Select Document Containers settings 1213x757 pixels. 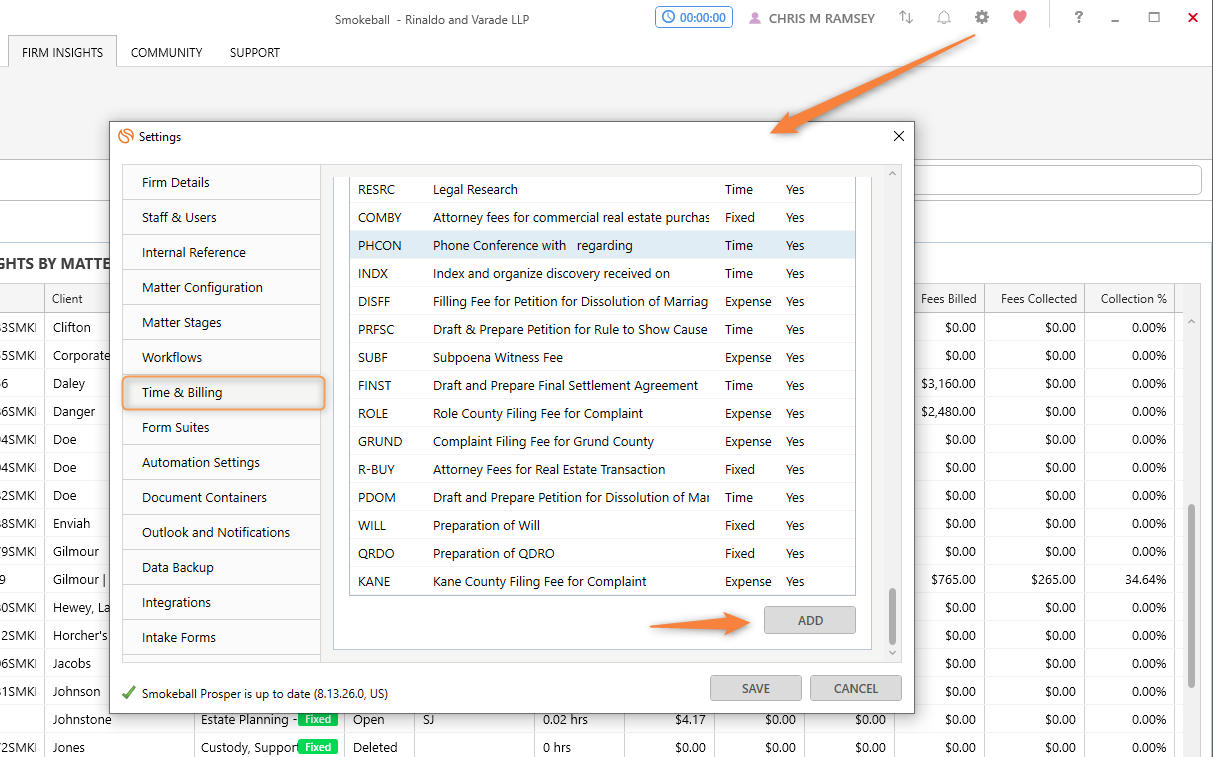pos(221,497)
